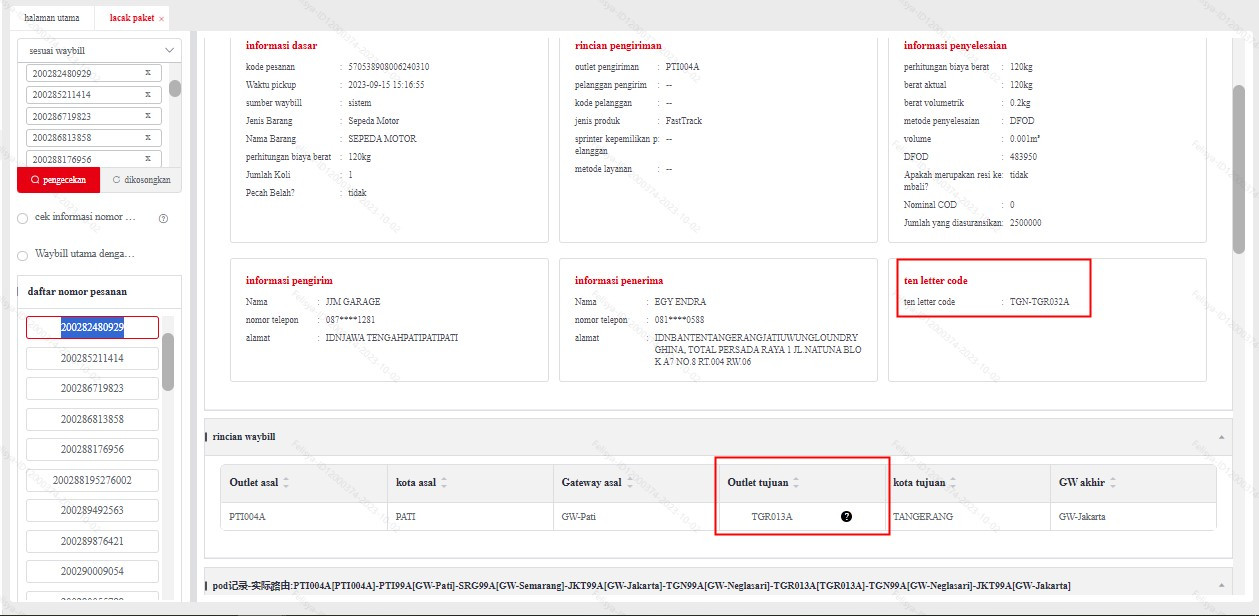Click the Waktu pickup value 2023-09-15 15:16:55

click(x=386, y=85)
